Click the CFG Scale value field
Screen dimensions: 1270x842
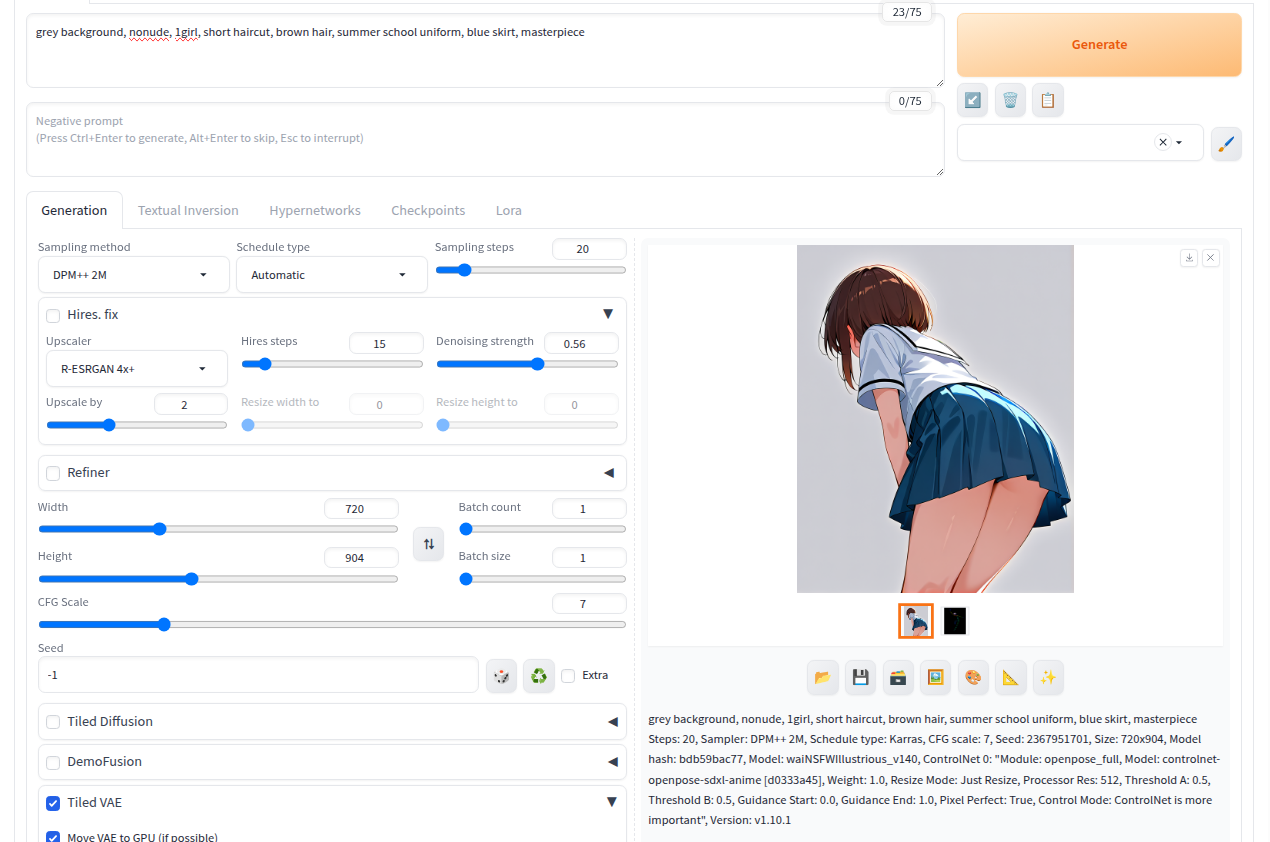[589, 604]
